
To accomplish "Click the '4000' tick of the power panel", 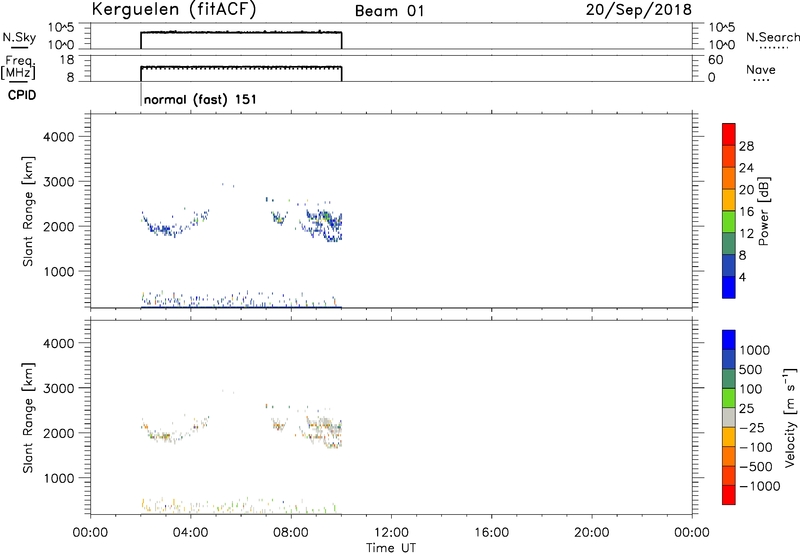I will (x=59, y=137).
